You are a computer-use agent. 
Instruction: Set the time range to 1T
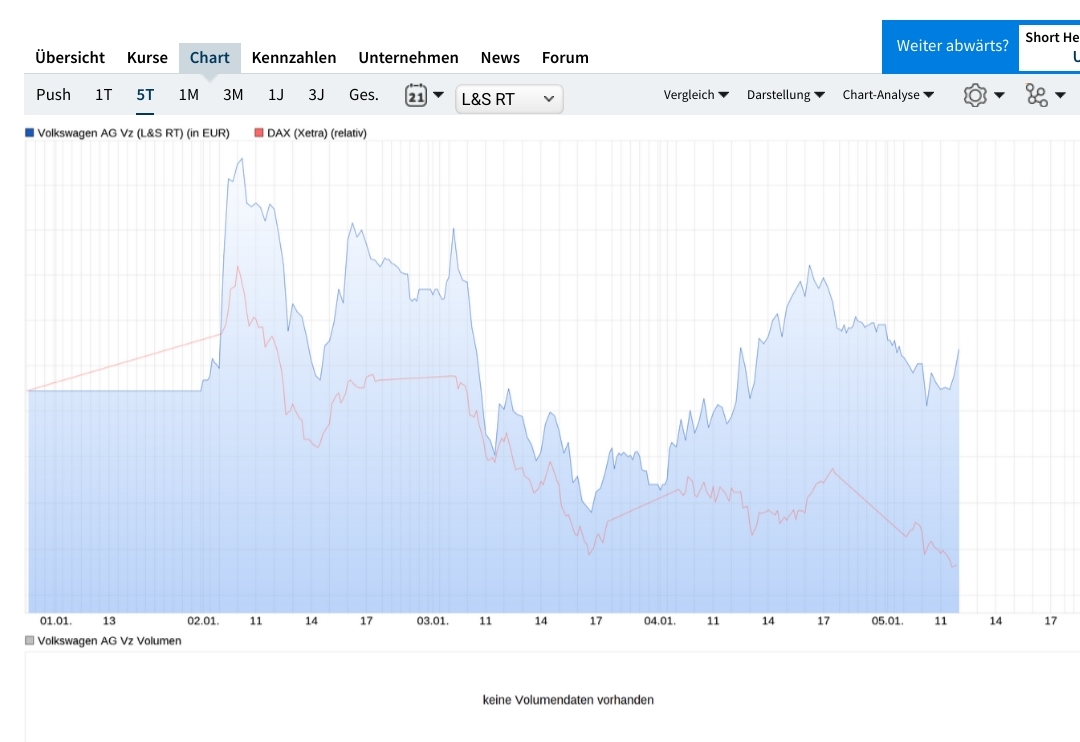click(x=103, y=95)
